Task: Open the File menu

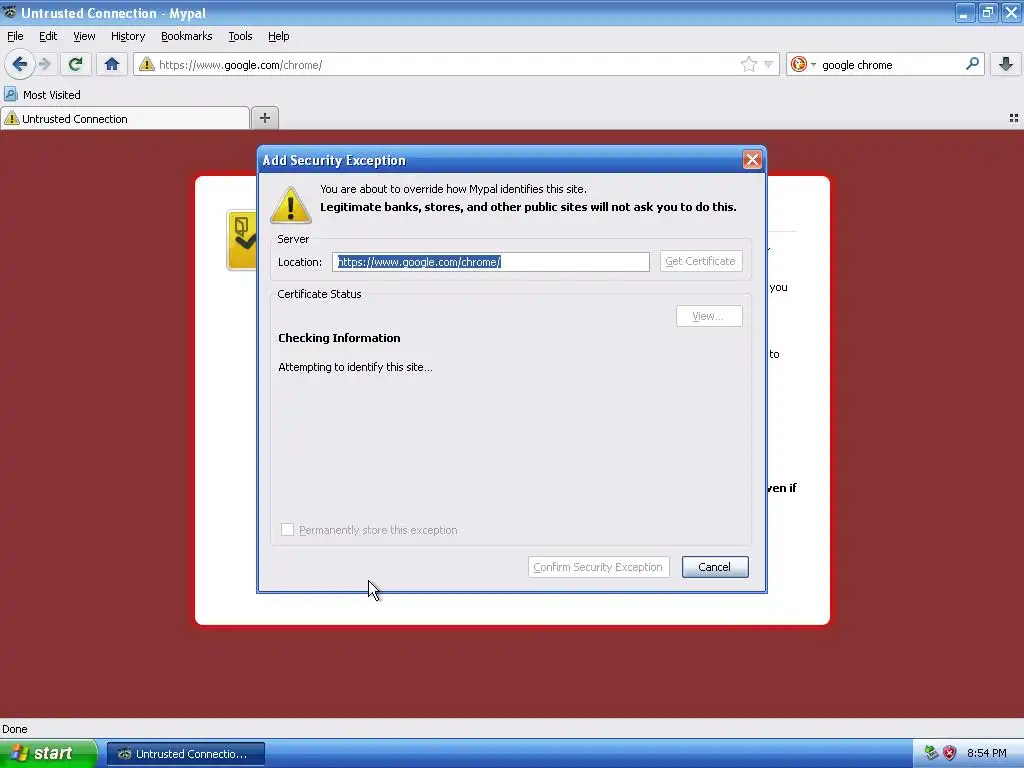Action: [x=15, y=36]
